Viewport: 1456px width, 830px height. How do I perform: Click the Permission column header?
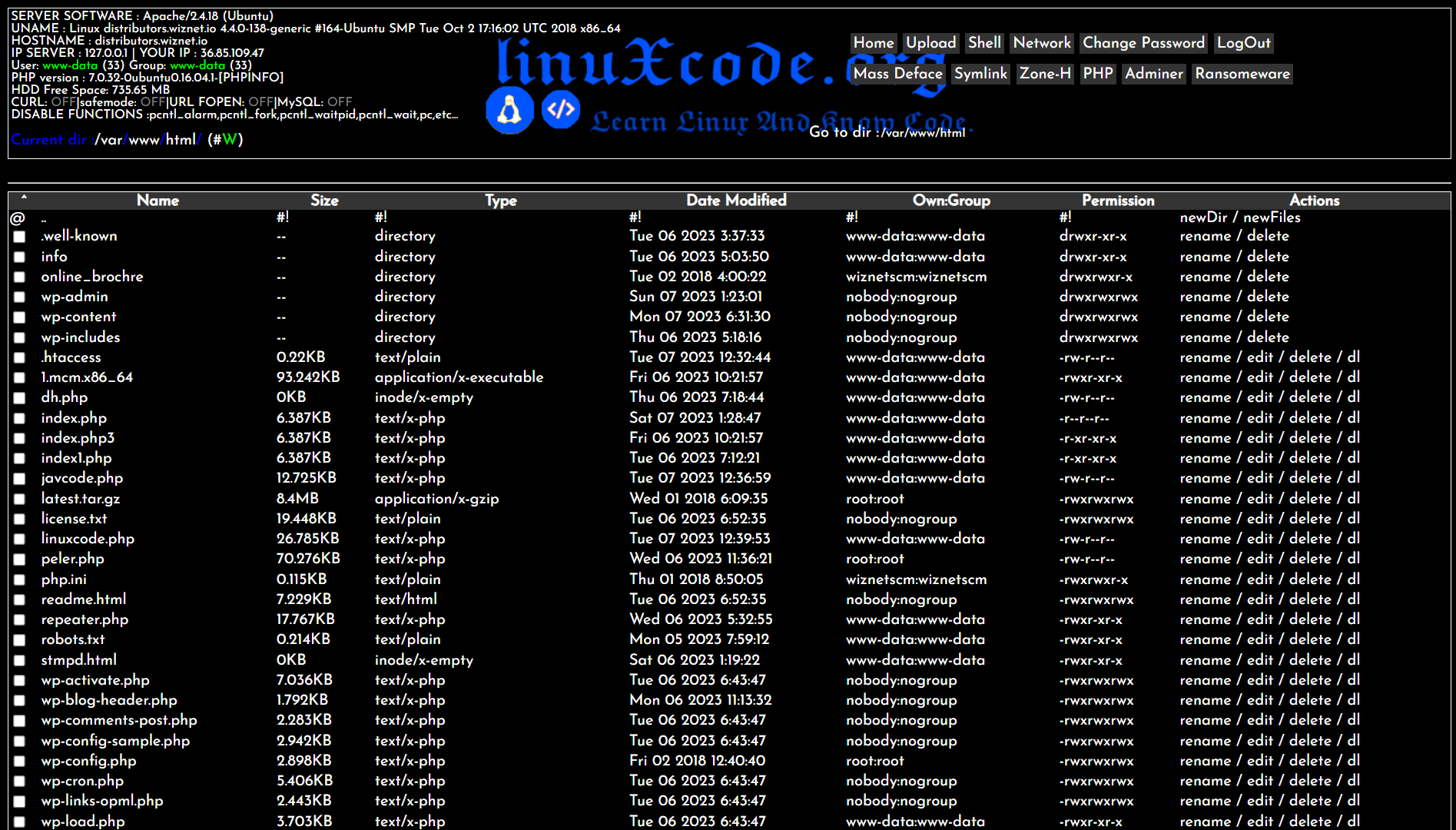pos(1118,201)
